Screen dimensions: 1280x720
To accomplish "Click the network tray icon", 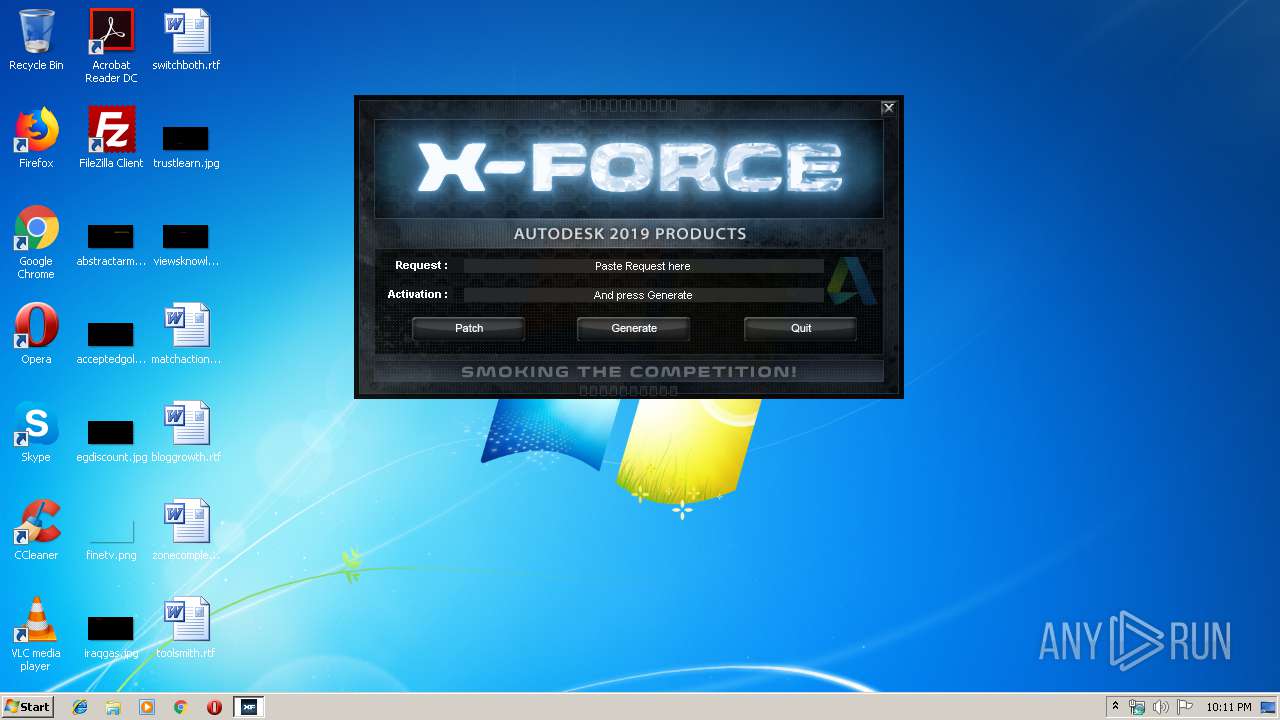I will pos(1137,707).
